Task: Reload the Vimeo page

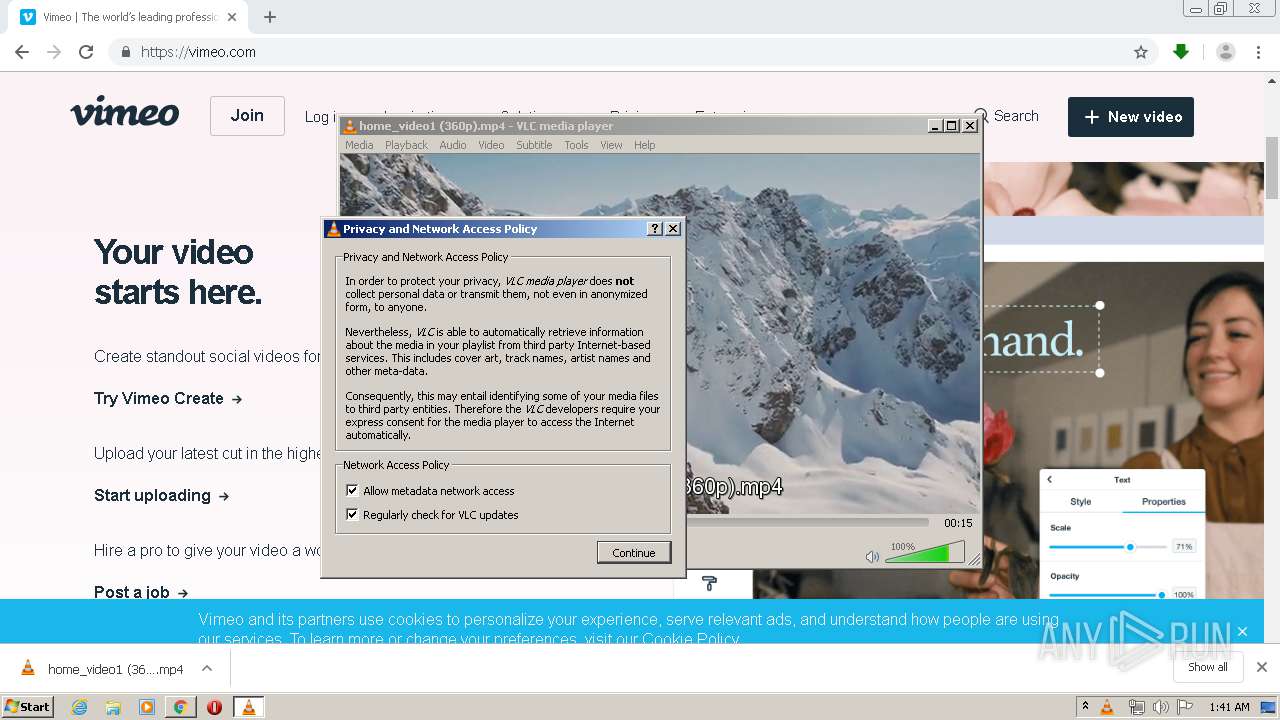Action: click(86, 52)
